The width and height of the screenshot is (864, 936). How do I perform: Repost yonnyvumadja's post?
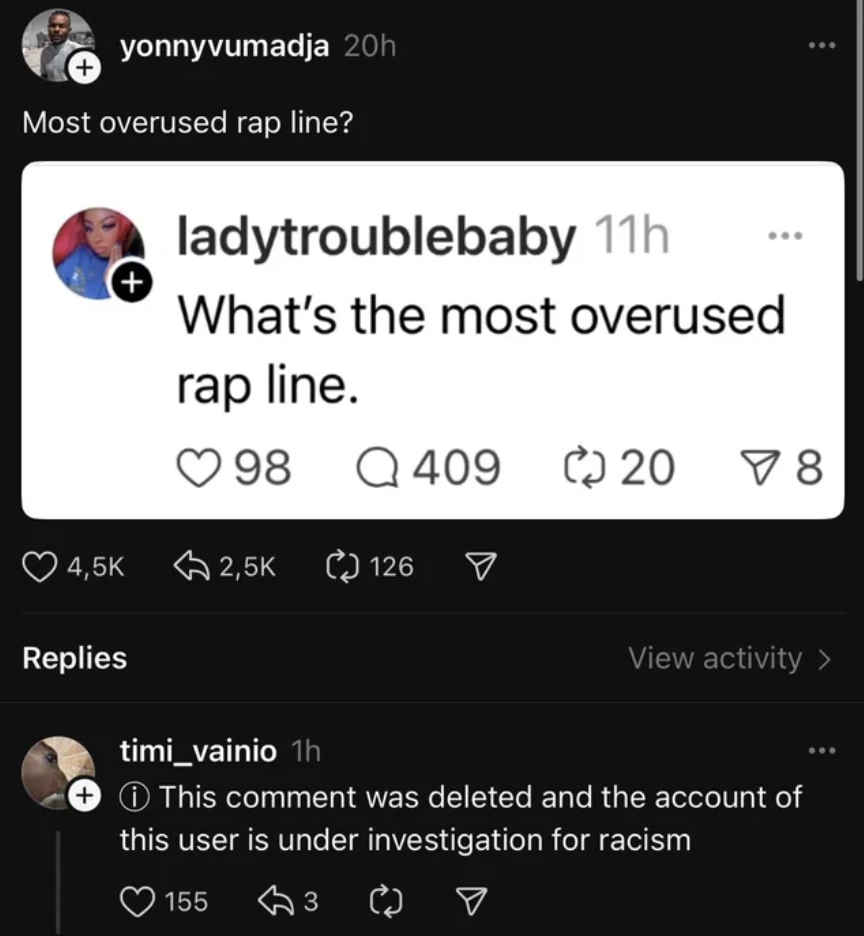[342, 567]
